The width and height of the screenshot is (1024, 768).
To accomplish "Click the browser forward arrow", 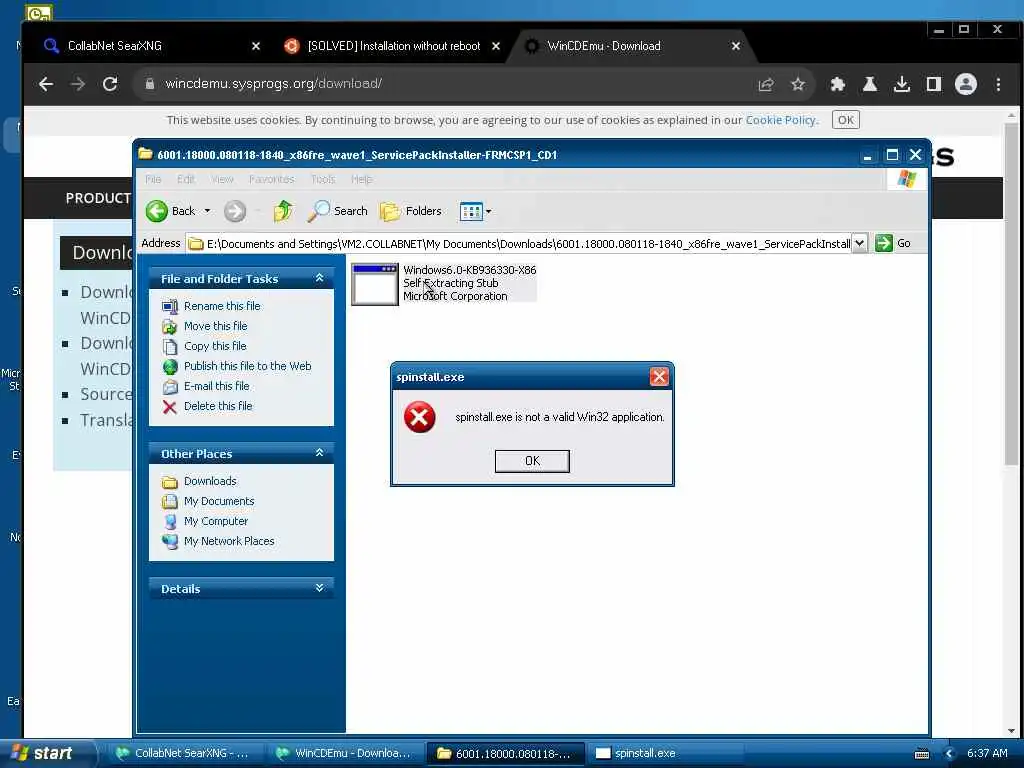I will (78, 84).
